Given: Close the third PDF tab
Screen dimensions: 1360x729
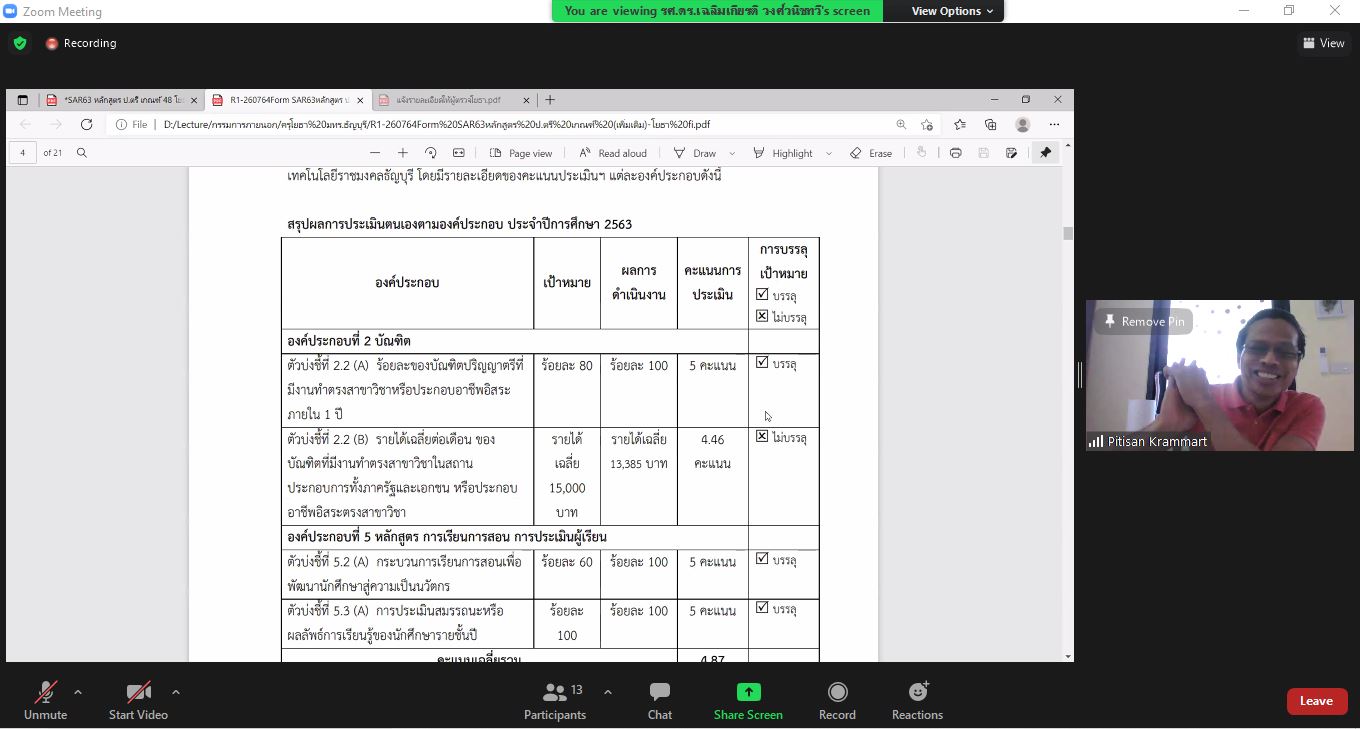Looking at the screenshot, I should click(526, 100).
